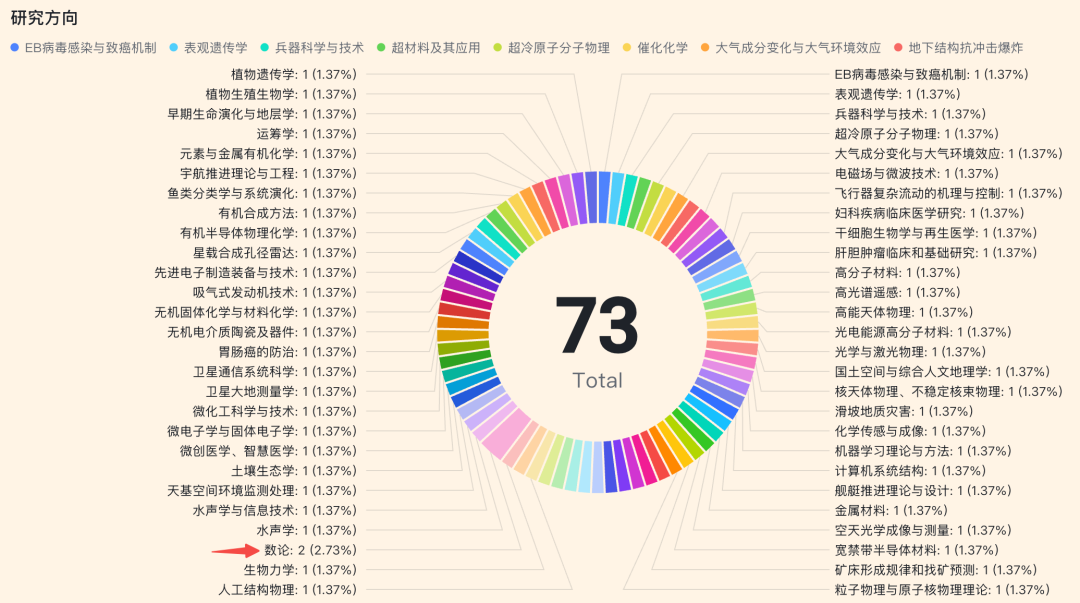Click the 研究方向 chart title
1080x603 pixels.
point(45,17)
